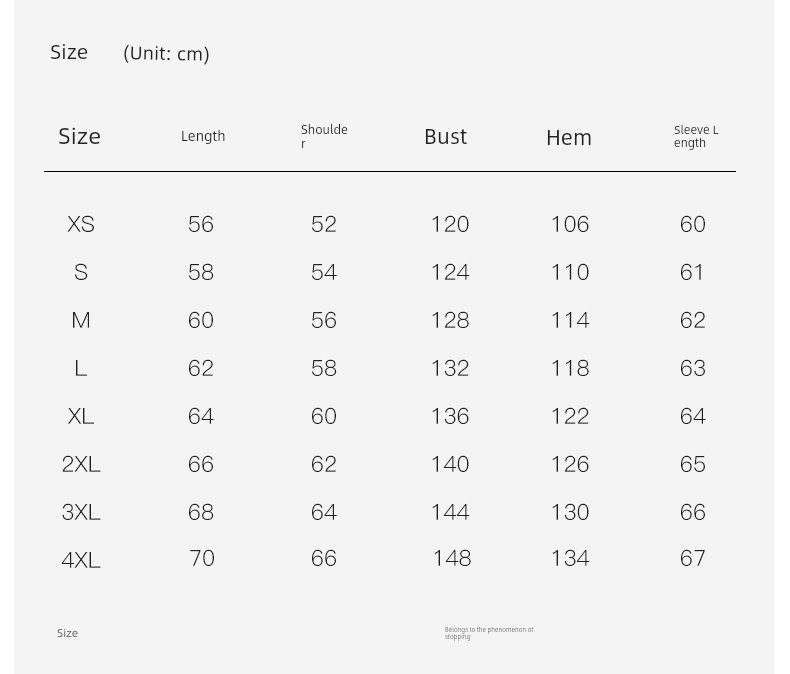Click hem value 122 for XL

[570, 416]
